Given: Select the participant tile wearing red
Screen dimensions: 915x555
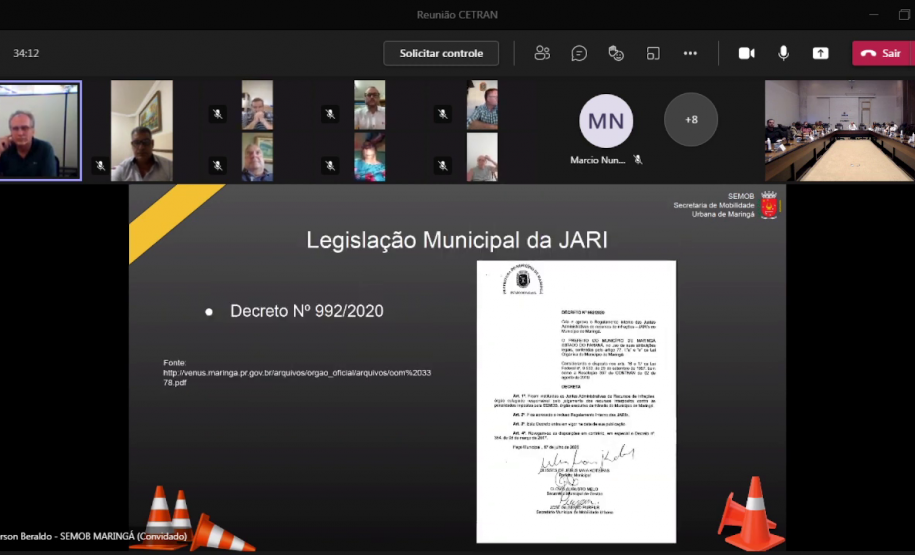Looking at the screenshot, I should click(x=369, y=157).
